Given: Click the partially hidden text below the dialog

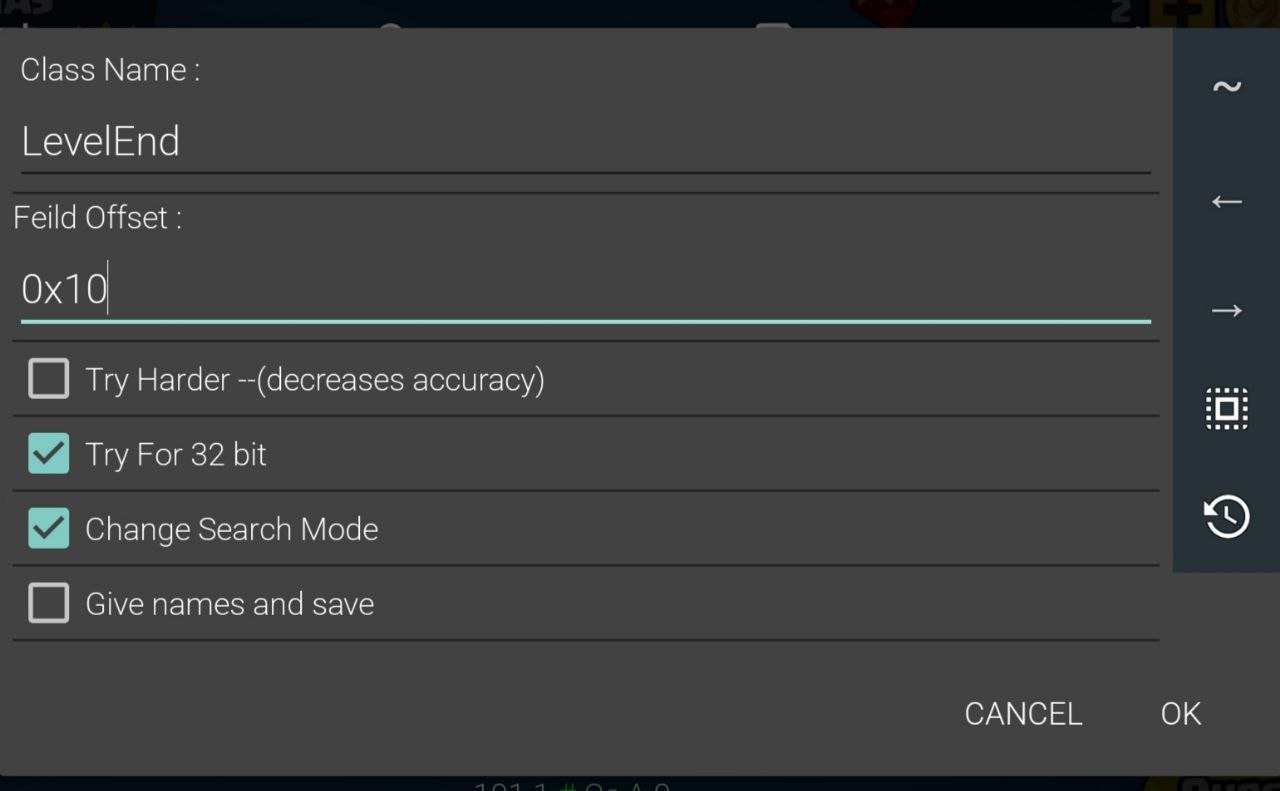Looking at the screenshot, I should pos(572,784).
